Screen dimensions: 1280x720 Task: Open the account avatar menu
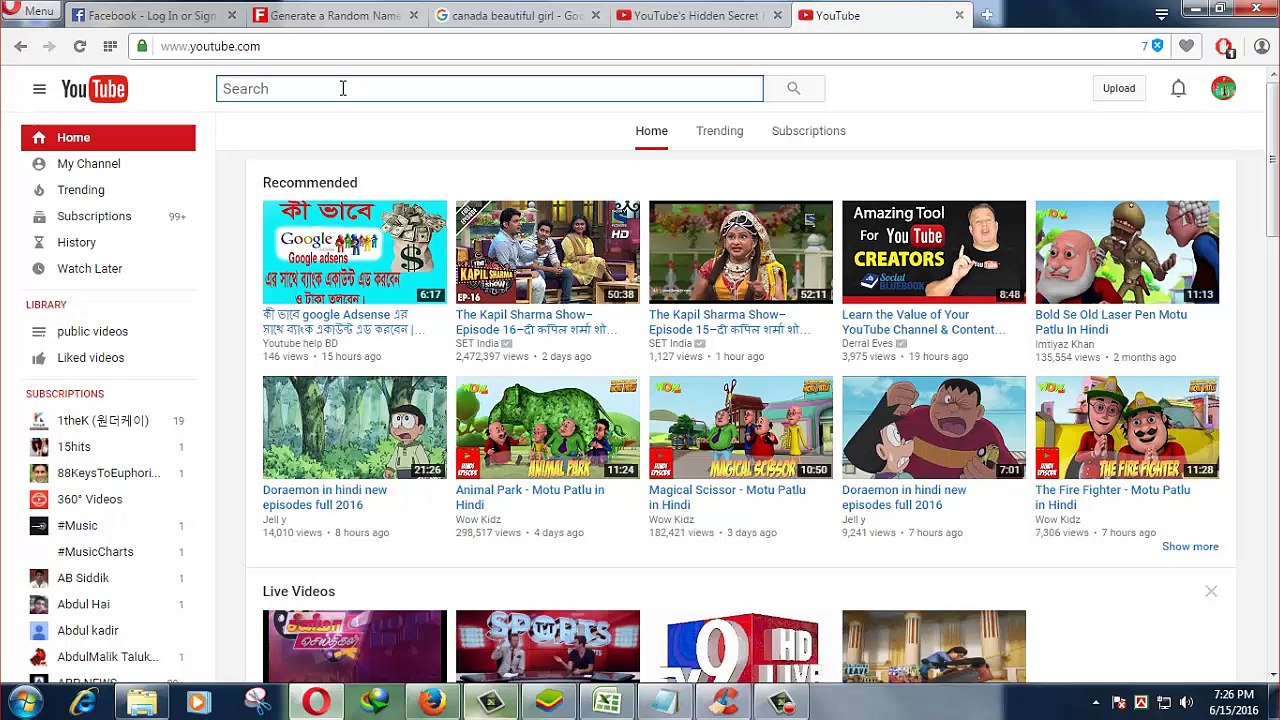coord(1223,89)
